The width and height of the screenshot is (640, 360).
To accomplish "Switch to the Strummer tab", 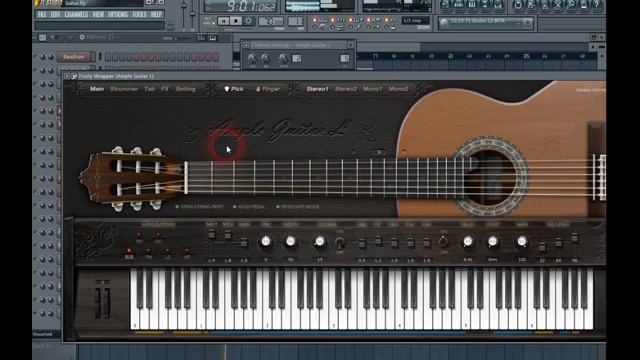I will pos(124,89).
